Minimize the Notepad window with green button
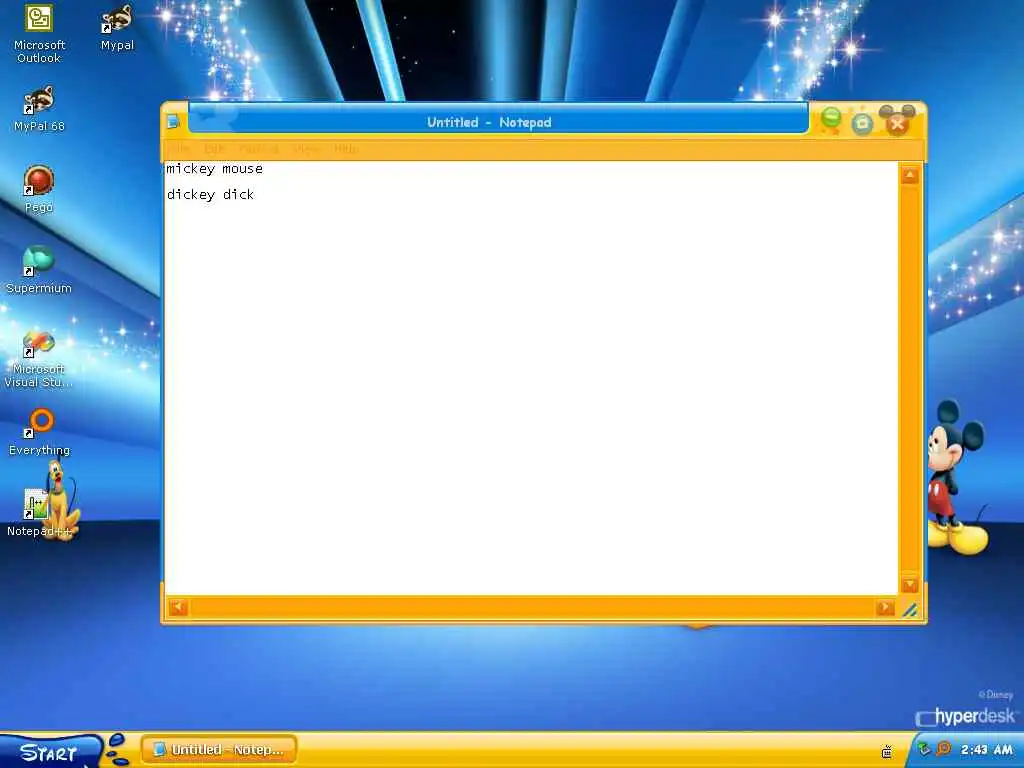Screen dimensions: 1024x768 click(831, 120)
